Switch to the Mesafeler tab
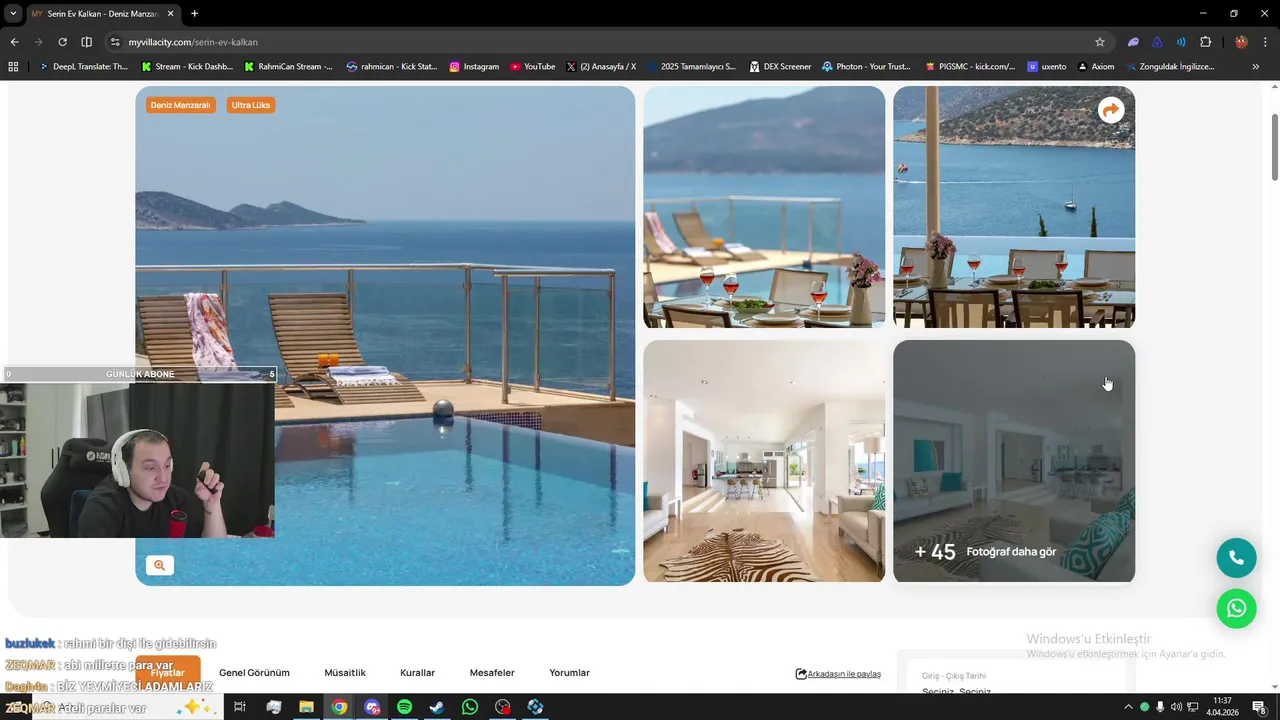The width and height of the screenshot is (1280, 720). pyautogui.click(x=492, y=673)
